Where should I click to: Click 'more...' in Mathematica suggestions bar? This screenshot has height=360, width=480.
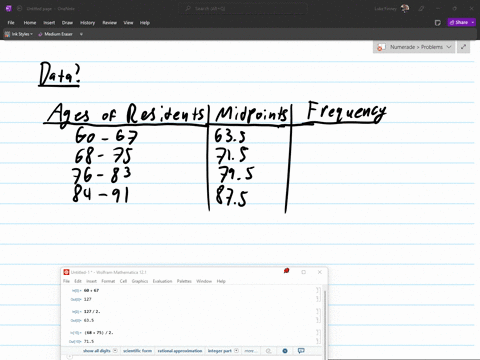click(x=250, y=351)
